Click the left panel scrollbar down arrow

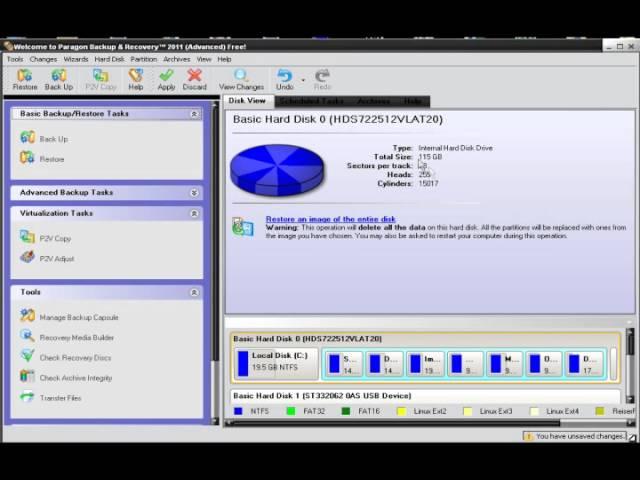coord(216,421)
